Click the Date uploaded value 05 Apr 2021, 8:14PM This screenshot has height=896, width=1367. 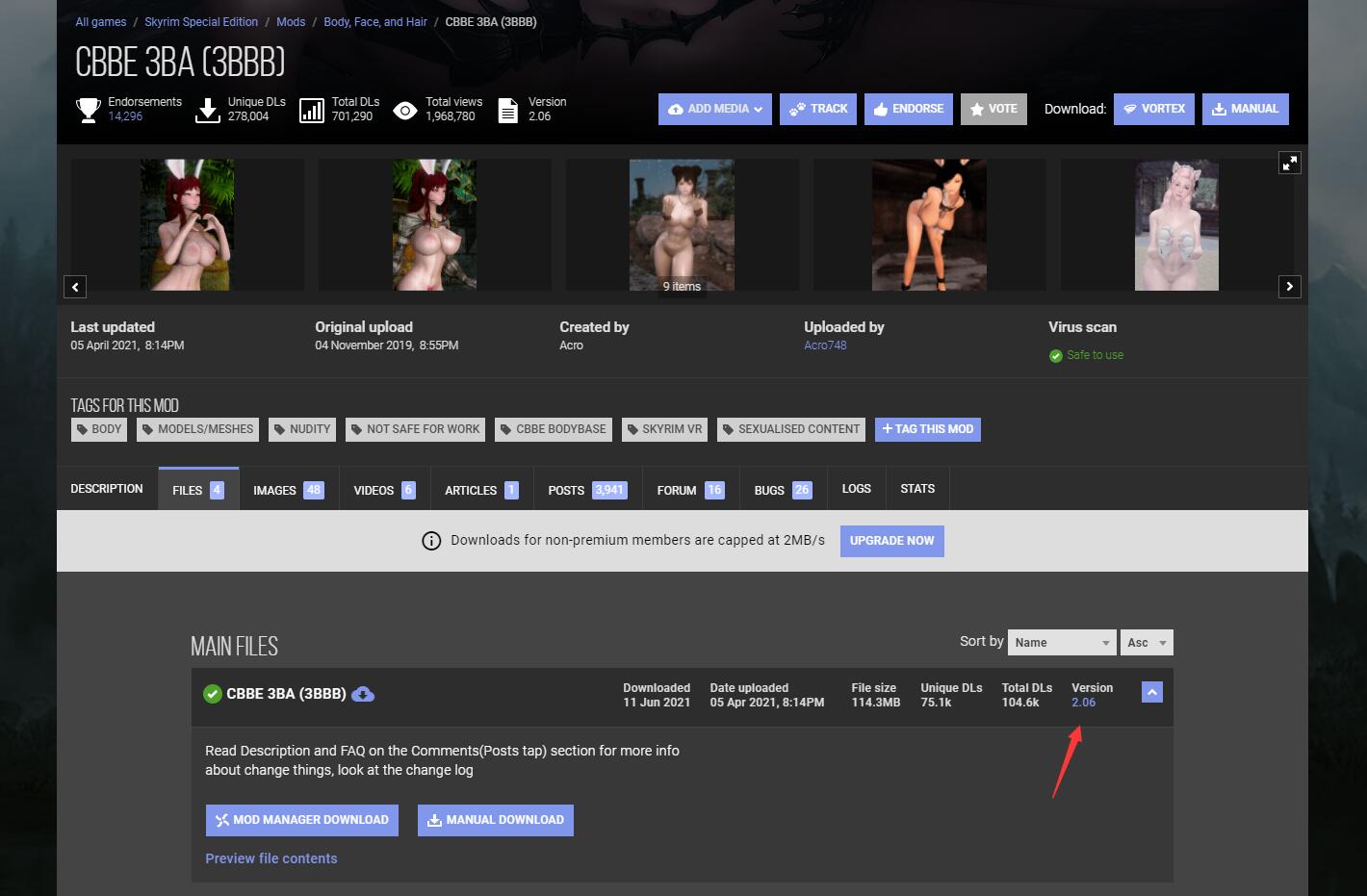767,703
